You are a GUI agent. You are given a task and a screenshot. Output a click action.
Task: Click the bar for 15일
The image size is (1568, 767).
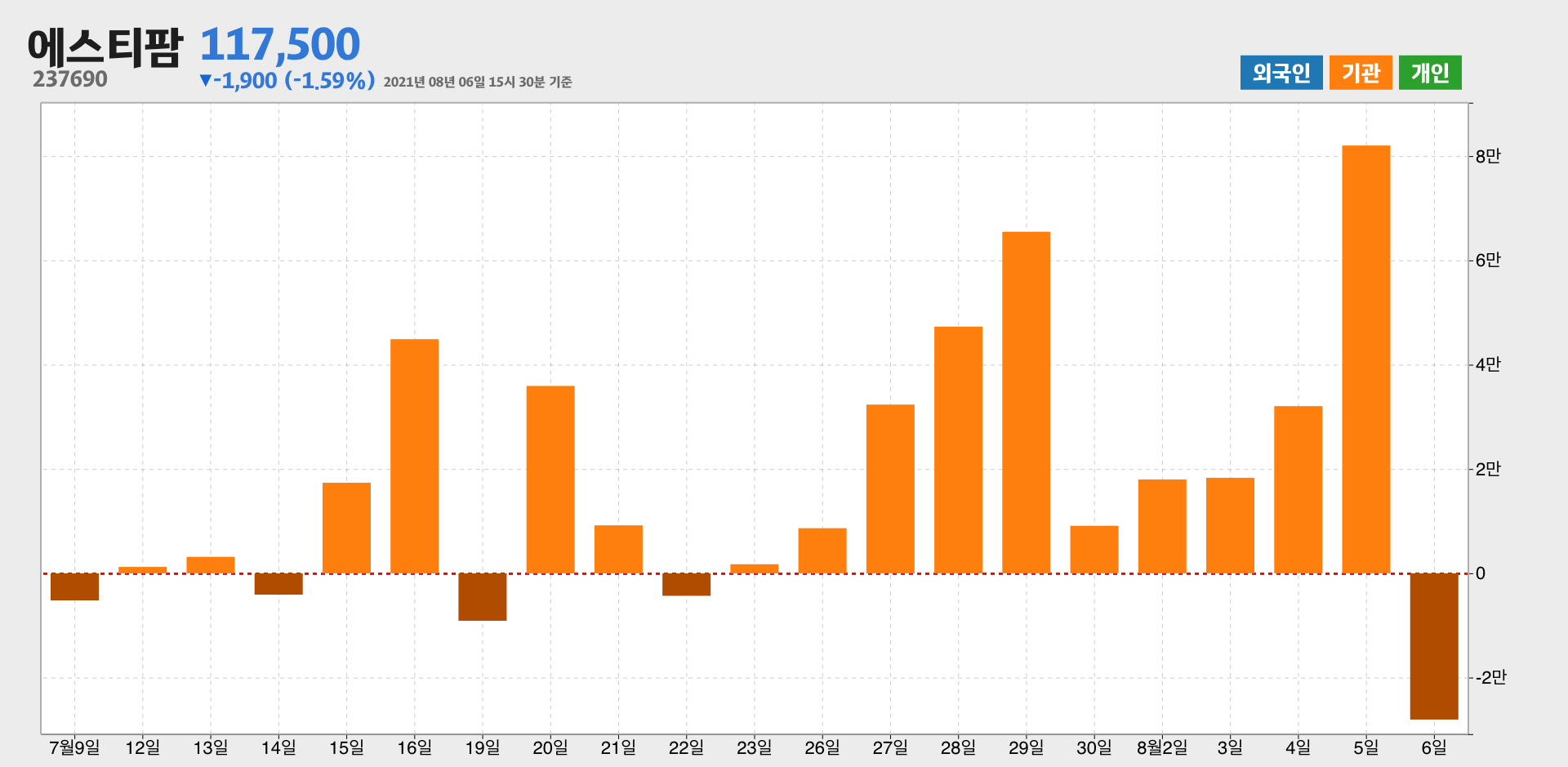(x=346, y=528)
